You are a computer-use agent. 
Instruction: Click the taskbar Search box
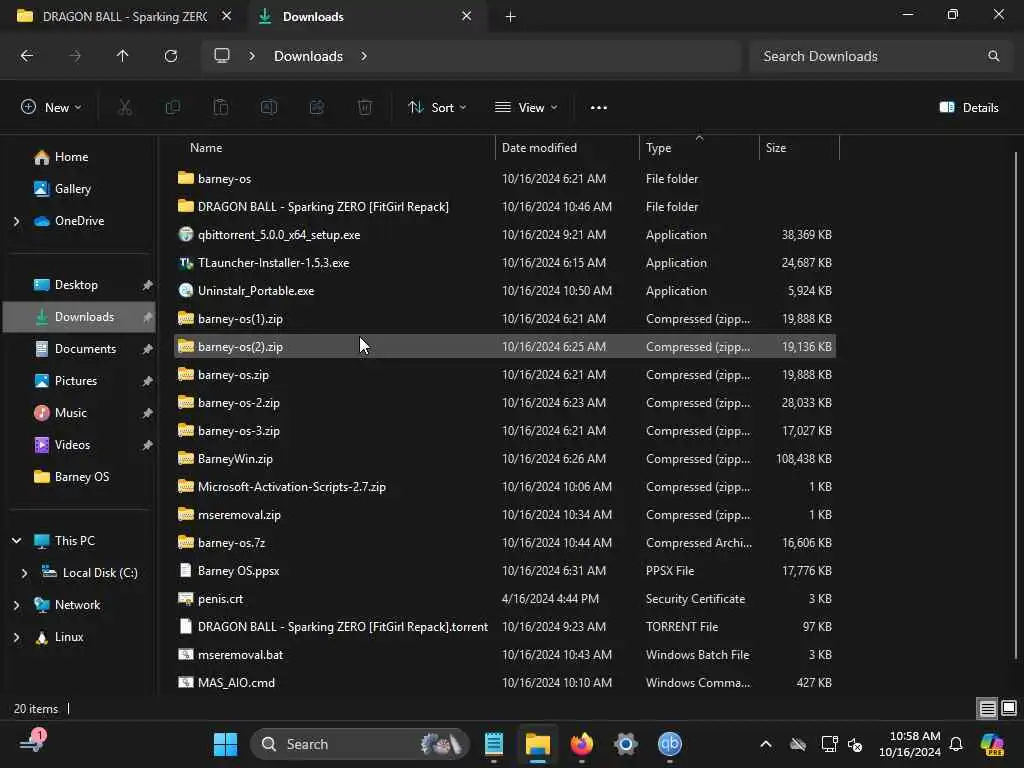coord(359,744)
